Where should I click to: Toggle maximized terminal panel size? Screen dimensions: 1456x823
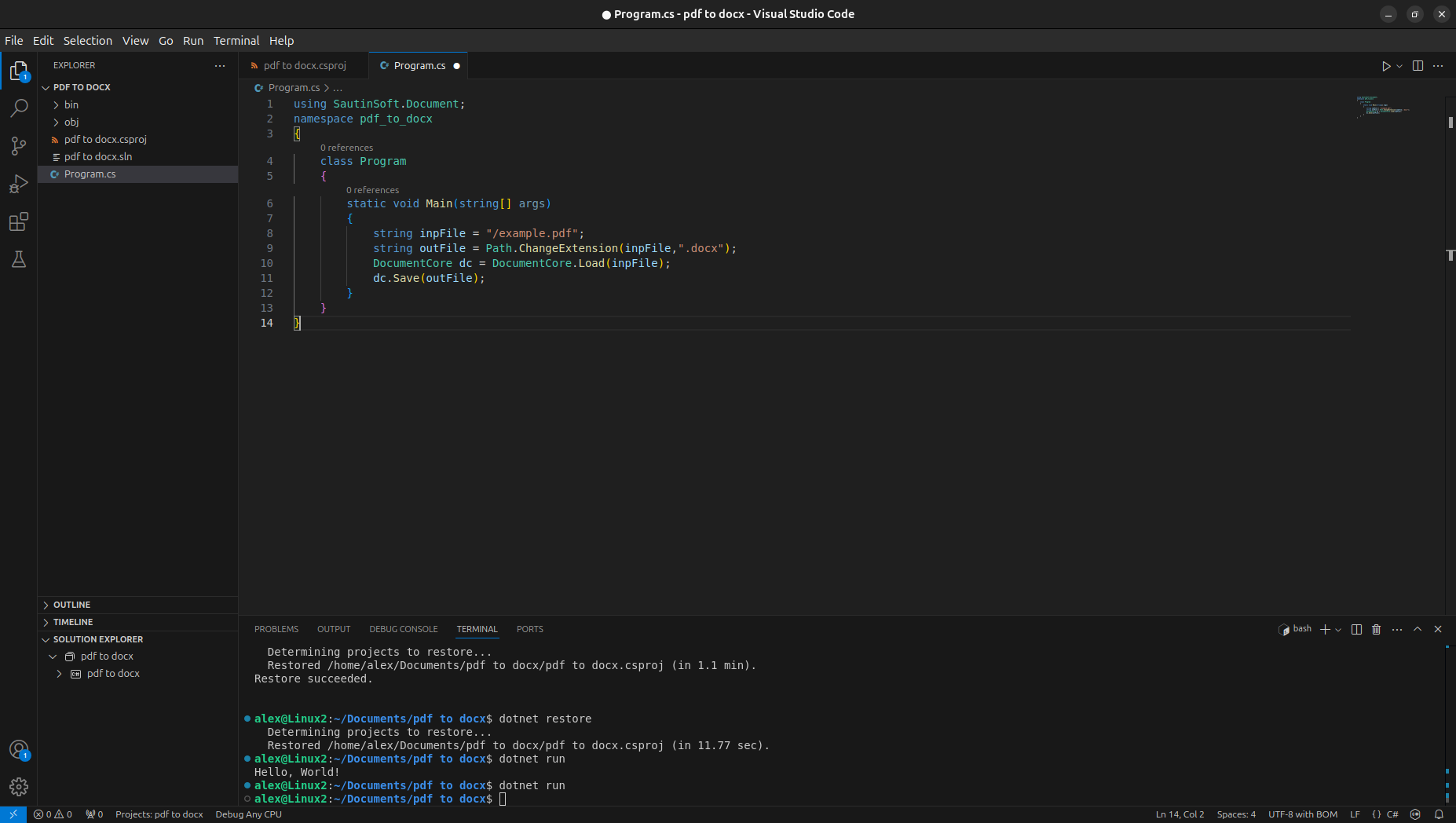tap(1418, 629)
